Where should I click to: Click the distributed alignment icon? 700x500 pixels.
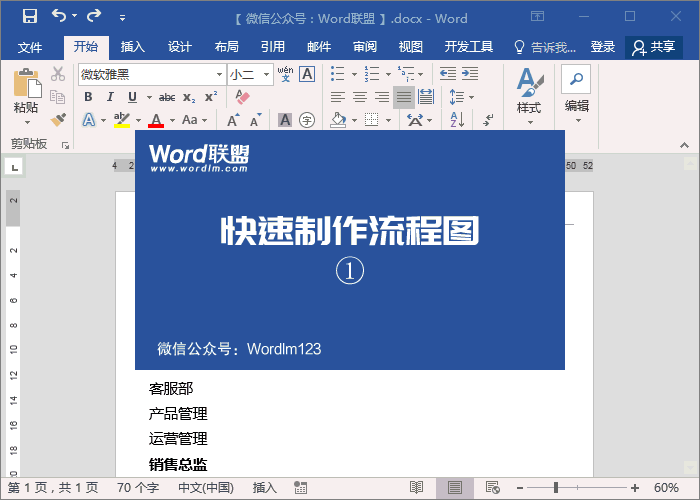coord(425,97)
